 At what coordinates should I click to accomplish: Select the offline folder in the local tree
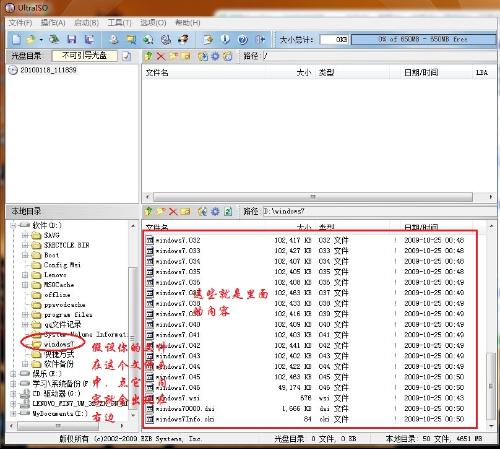57,295
